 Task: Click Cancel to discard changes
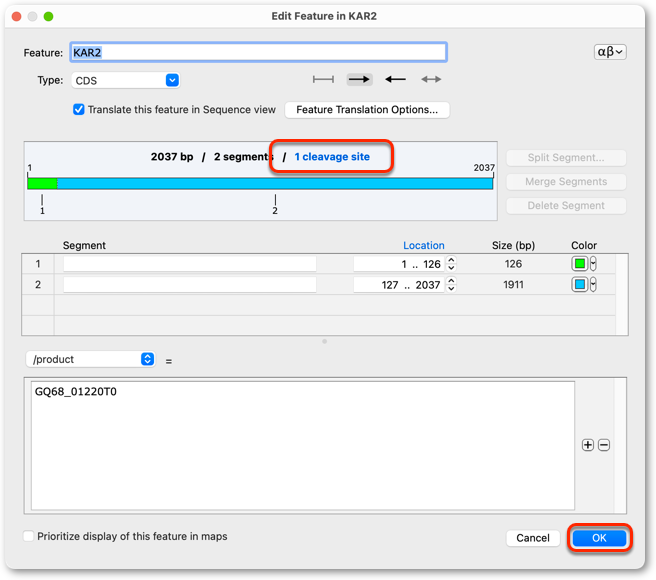(x=533, y=538)
